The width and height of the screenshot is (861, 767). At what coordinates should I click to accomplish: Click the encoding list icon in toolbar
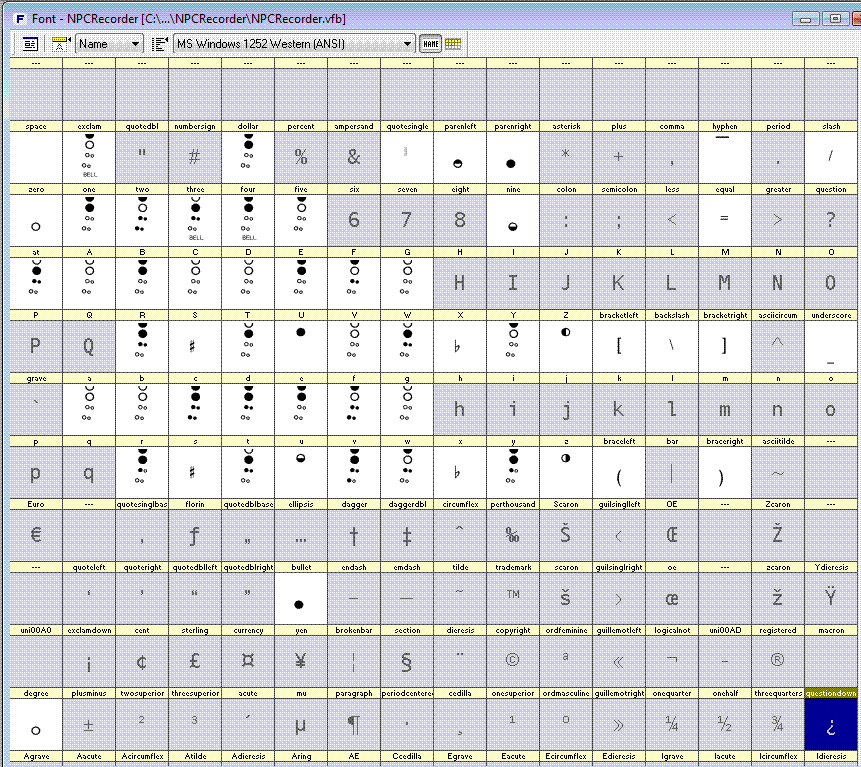click(x=160, y=44)
